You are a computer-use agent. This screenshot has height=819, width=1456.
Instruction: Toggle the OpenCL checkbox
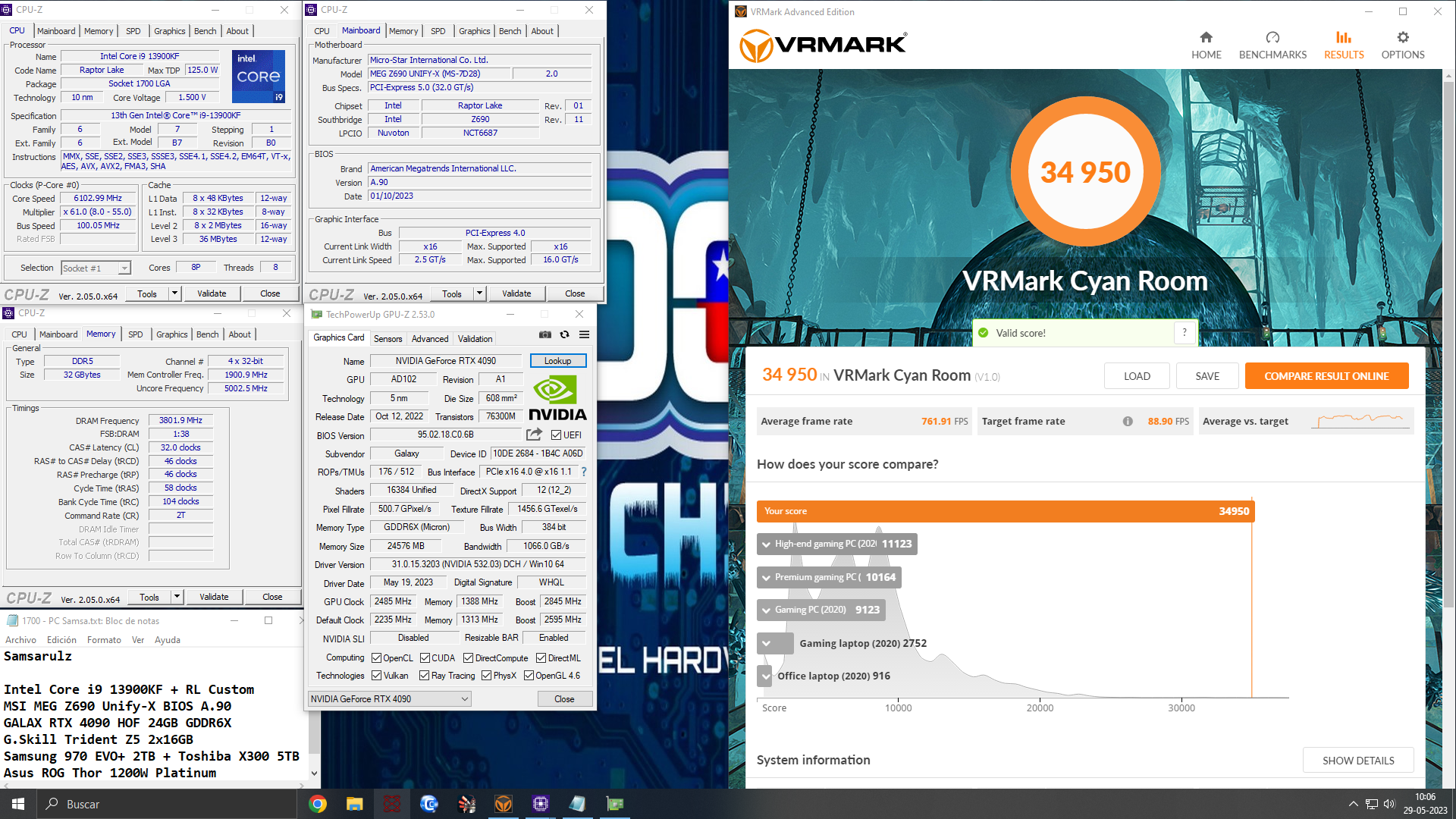coord(376,658)
